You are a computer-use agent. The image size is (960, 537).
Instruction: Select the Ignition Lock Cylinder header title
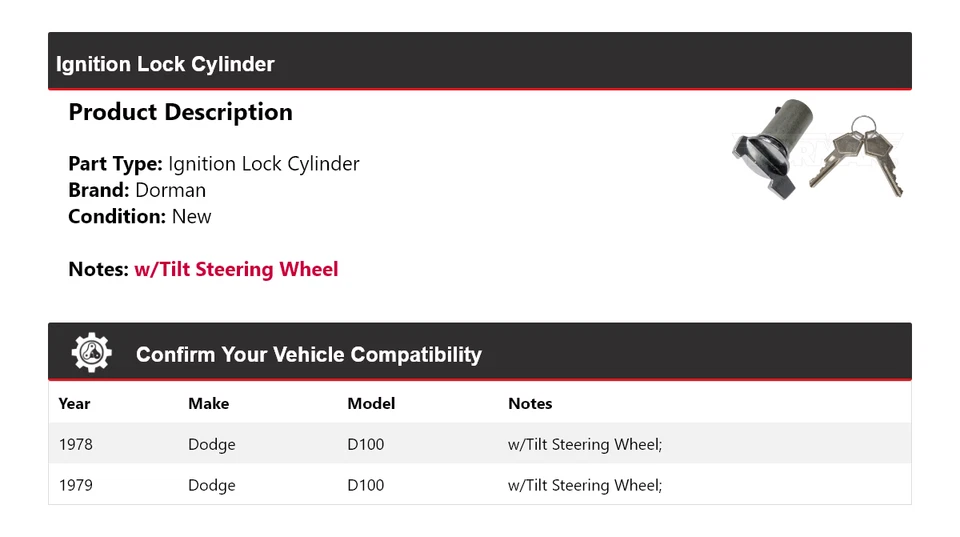(x=165, y=64)
